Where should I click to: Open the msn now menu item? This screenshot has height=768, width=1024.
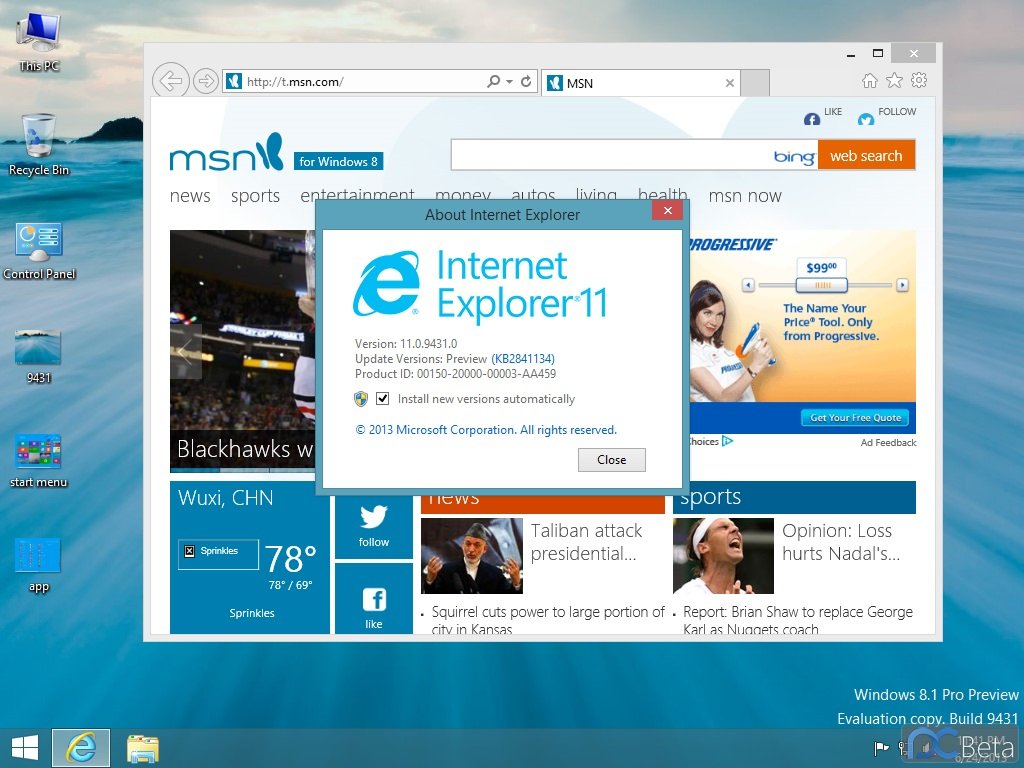(745, 196)
